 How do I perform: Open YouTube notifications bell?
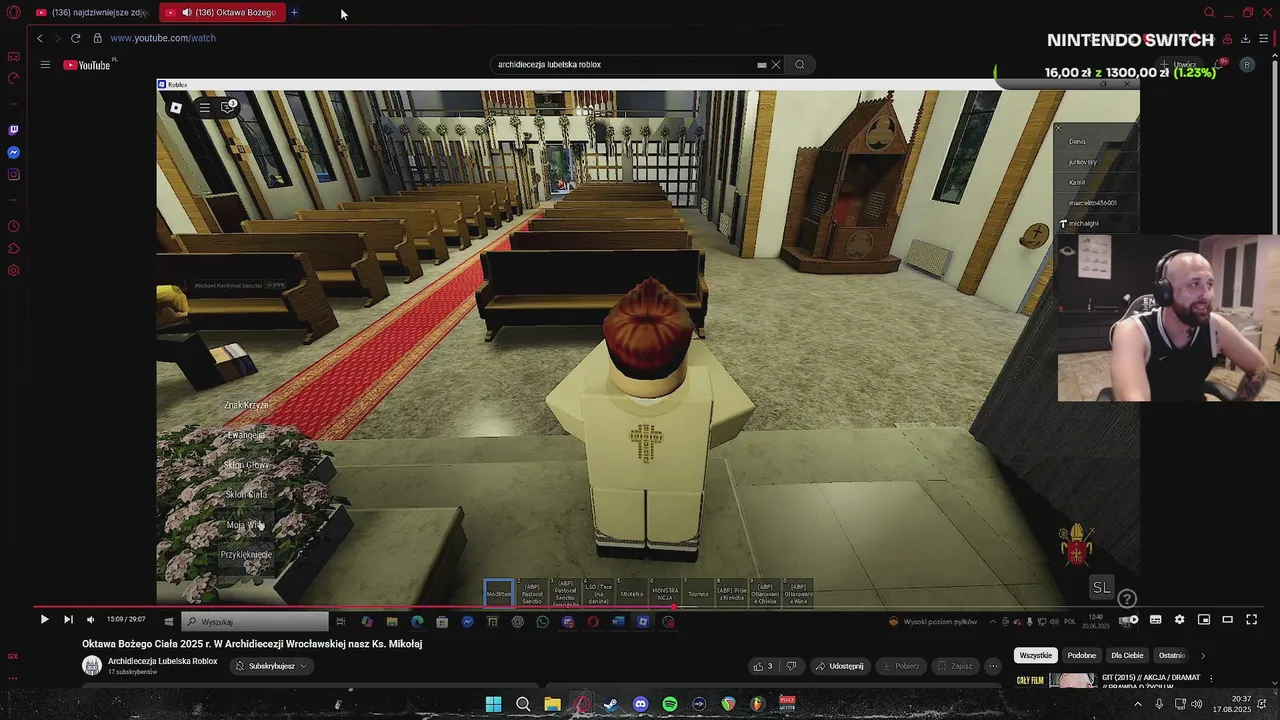click(1221, 65)
